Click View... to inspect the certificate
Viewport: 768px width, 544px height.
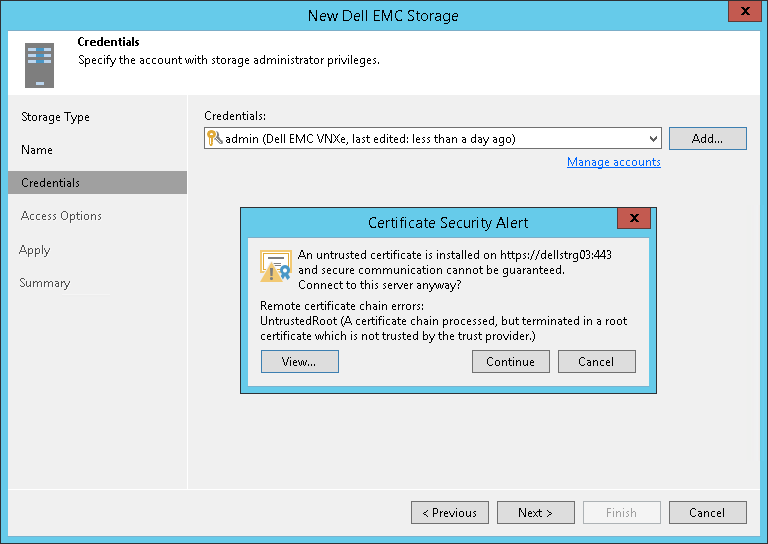pos(299,362)
